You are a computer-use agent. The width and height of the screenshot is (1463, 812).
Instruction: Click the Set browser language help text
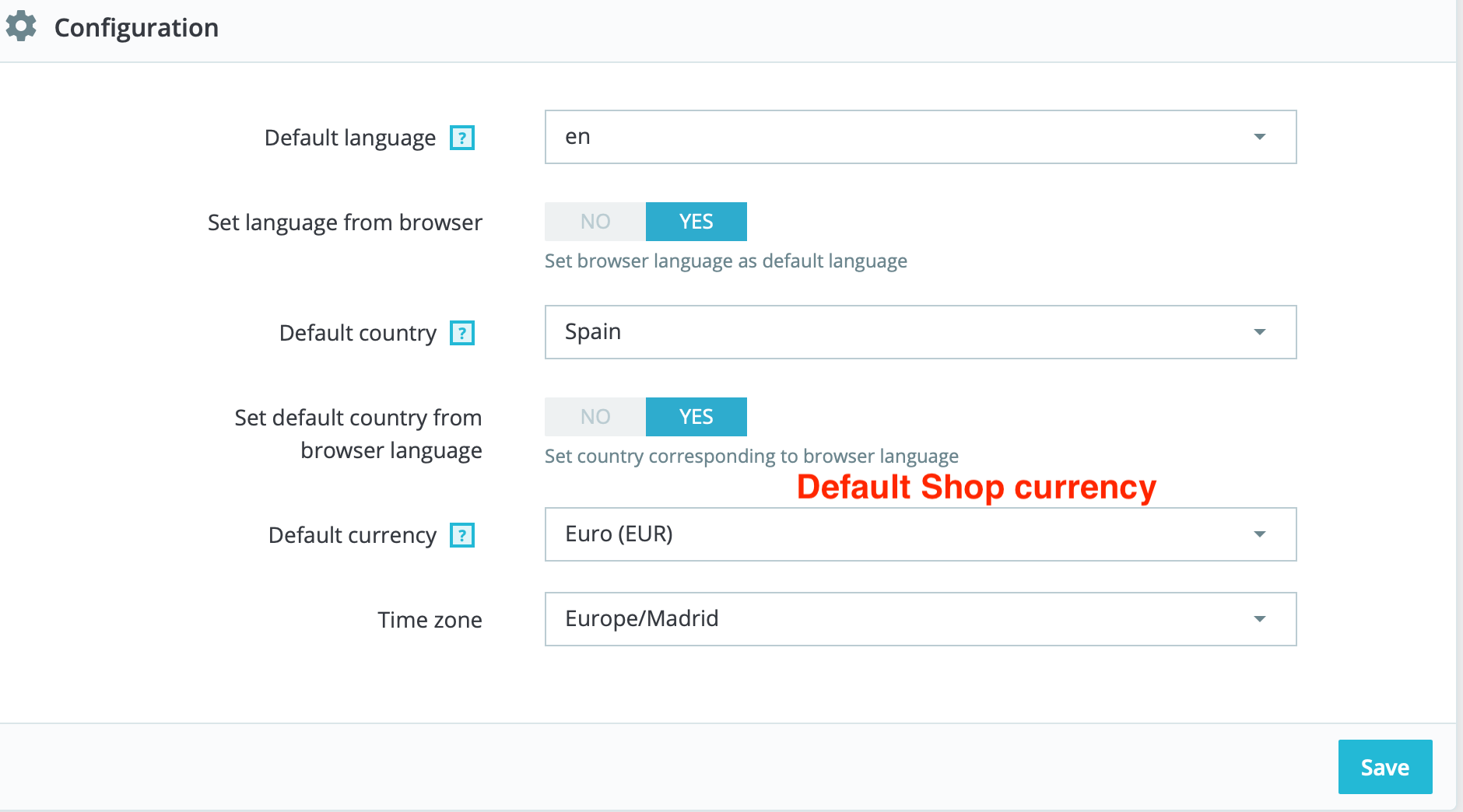[725, 261]
